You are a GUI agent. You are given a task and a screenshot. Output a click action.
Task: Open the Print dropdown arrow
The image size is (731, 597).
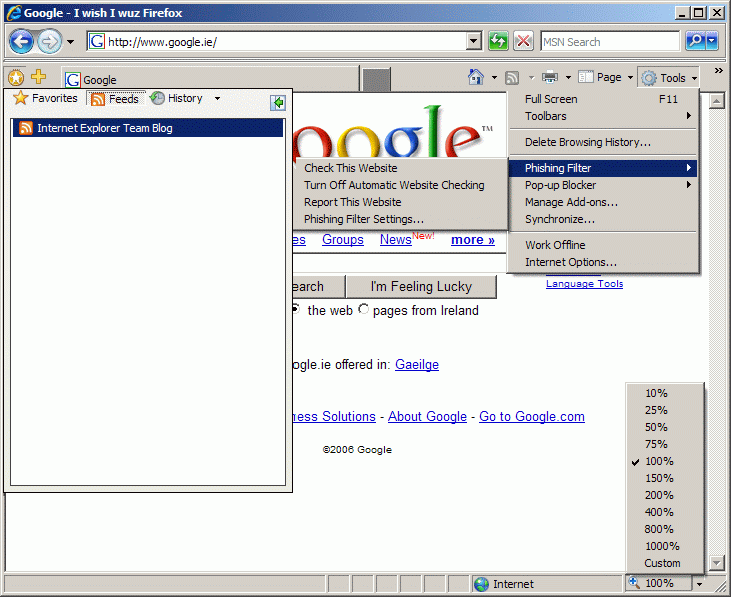[x=568, y=78]
